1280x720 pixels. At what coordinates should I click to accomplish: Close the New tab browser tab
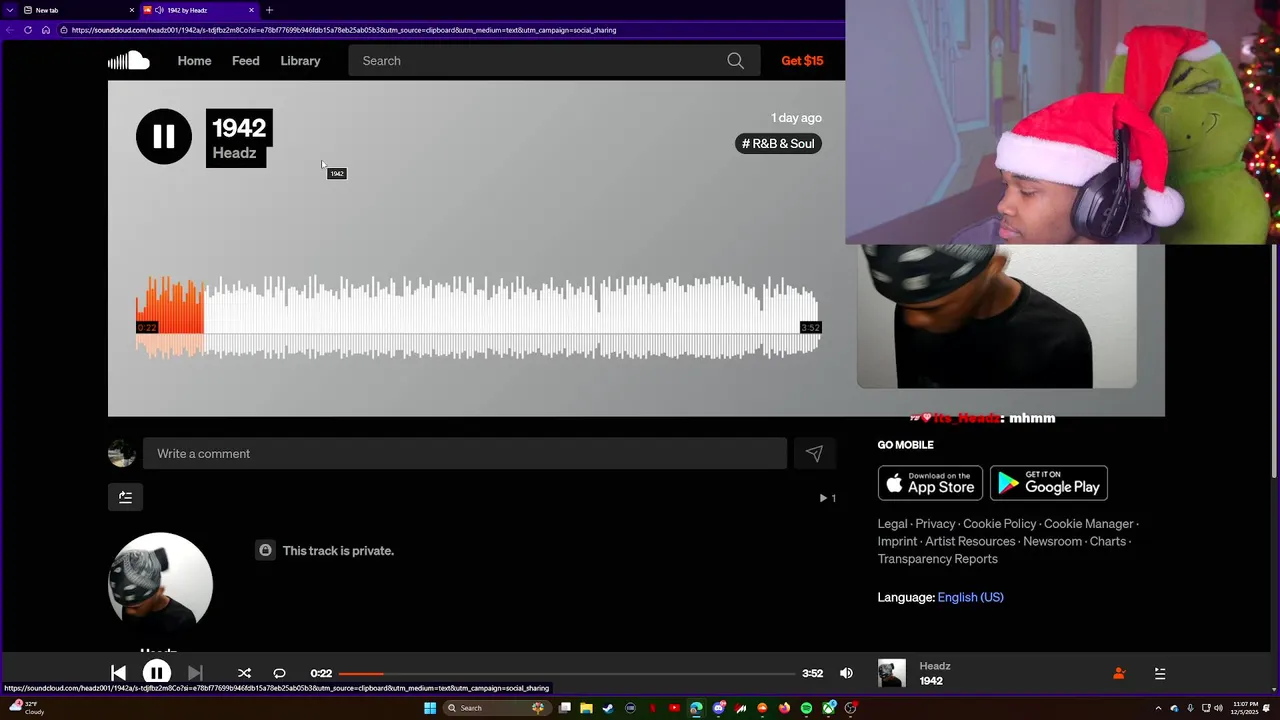coord(132,10)
